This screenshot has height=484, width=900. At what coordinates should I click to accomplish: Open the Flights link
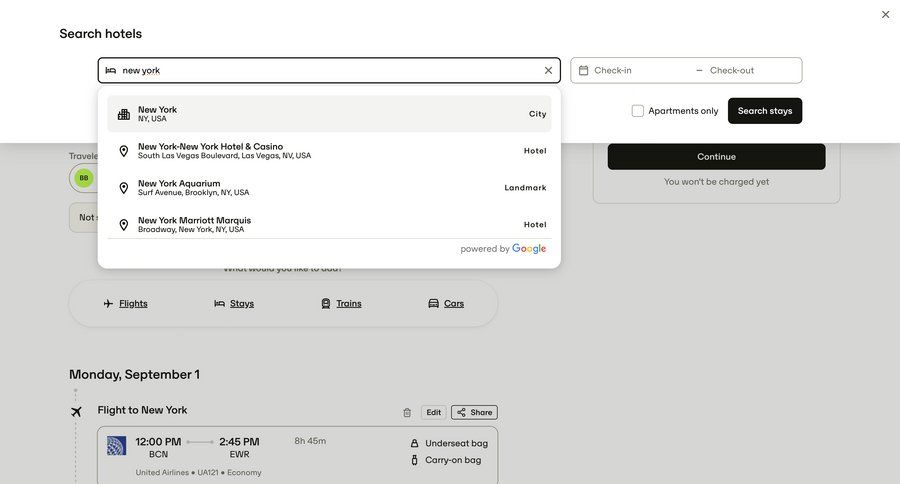click(x=133, y=303)
